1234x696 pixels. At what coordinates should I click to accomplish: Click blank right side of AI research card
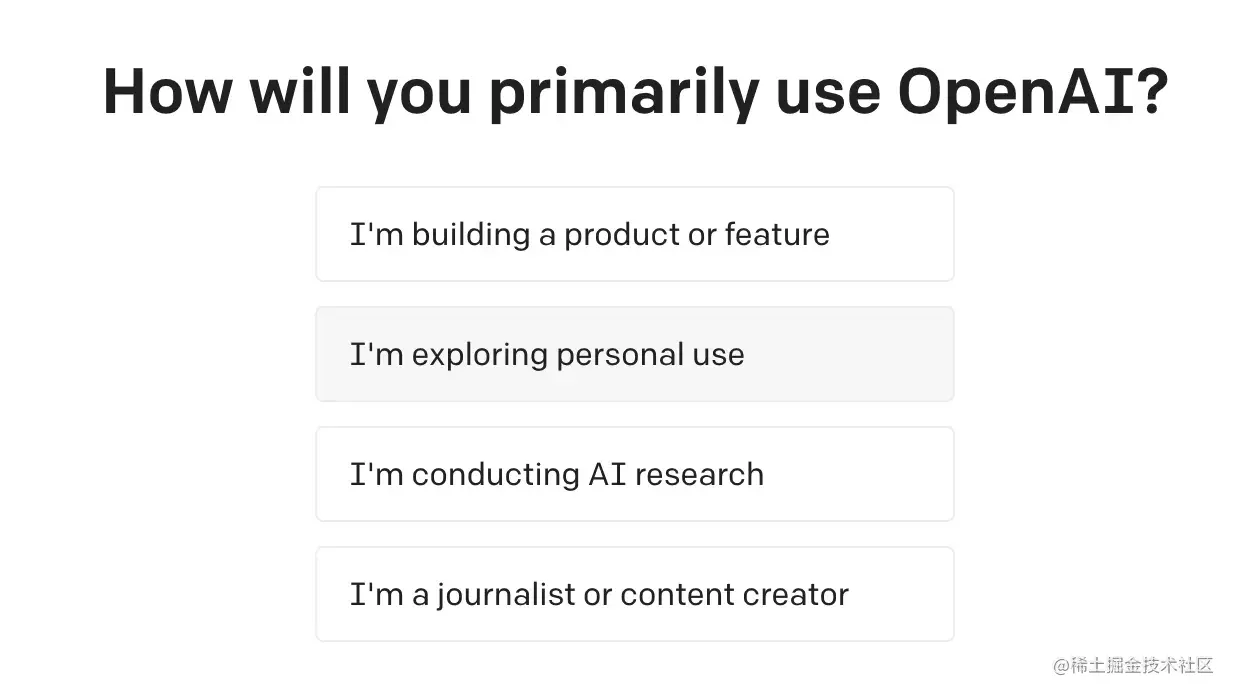click(x=858, y=474)
